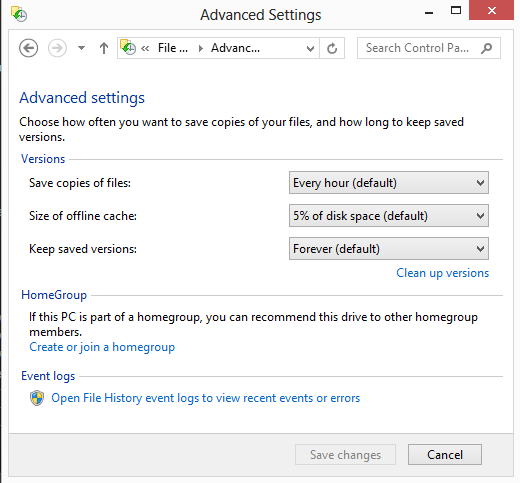Click the 'HomeGroup' section label
Image resolution: width=520 pixels, height=483 pixels.
[54, 295]
